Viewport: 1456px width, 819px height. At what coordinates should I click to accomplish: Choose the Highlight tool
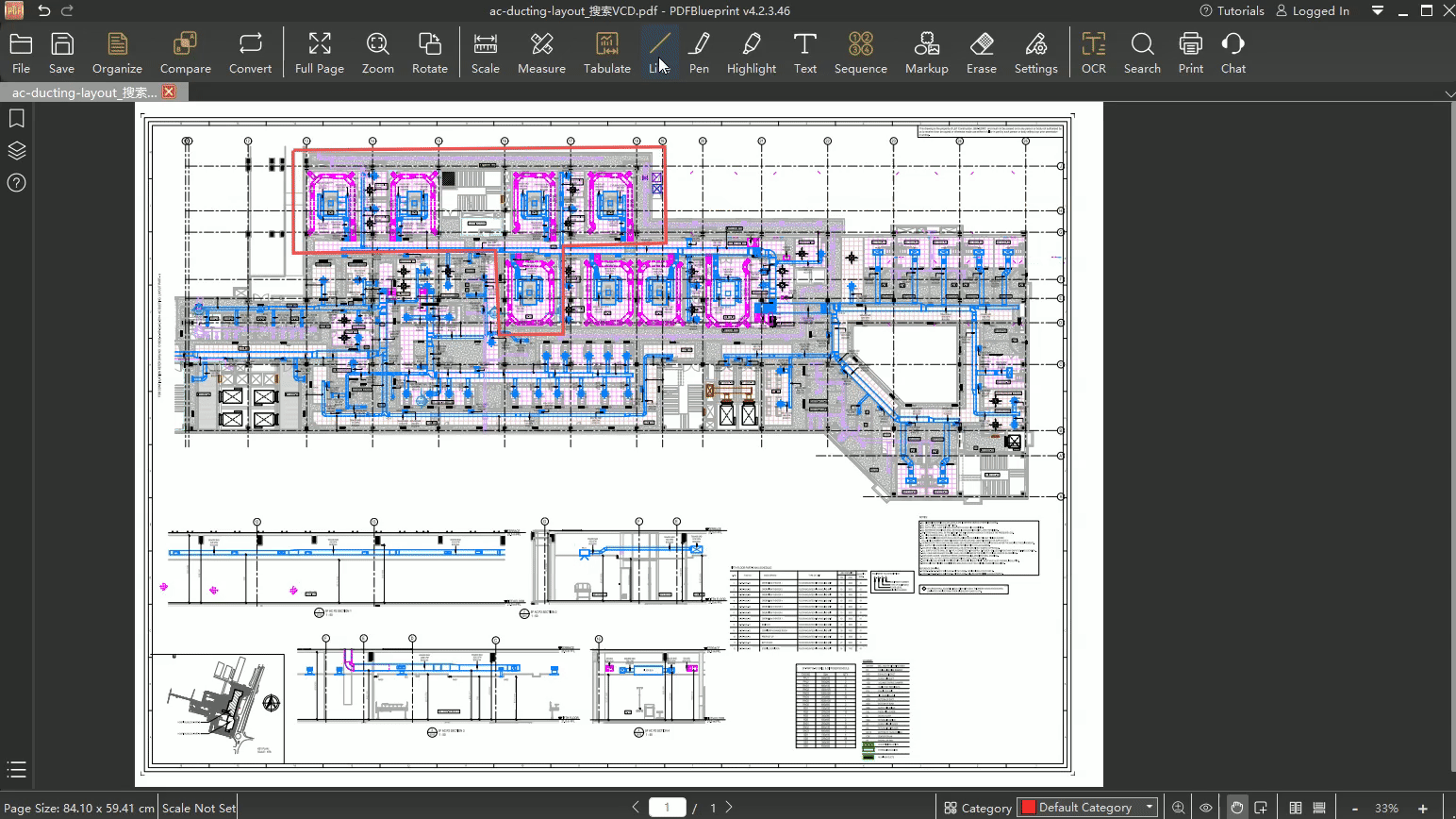click(751, 53)
